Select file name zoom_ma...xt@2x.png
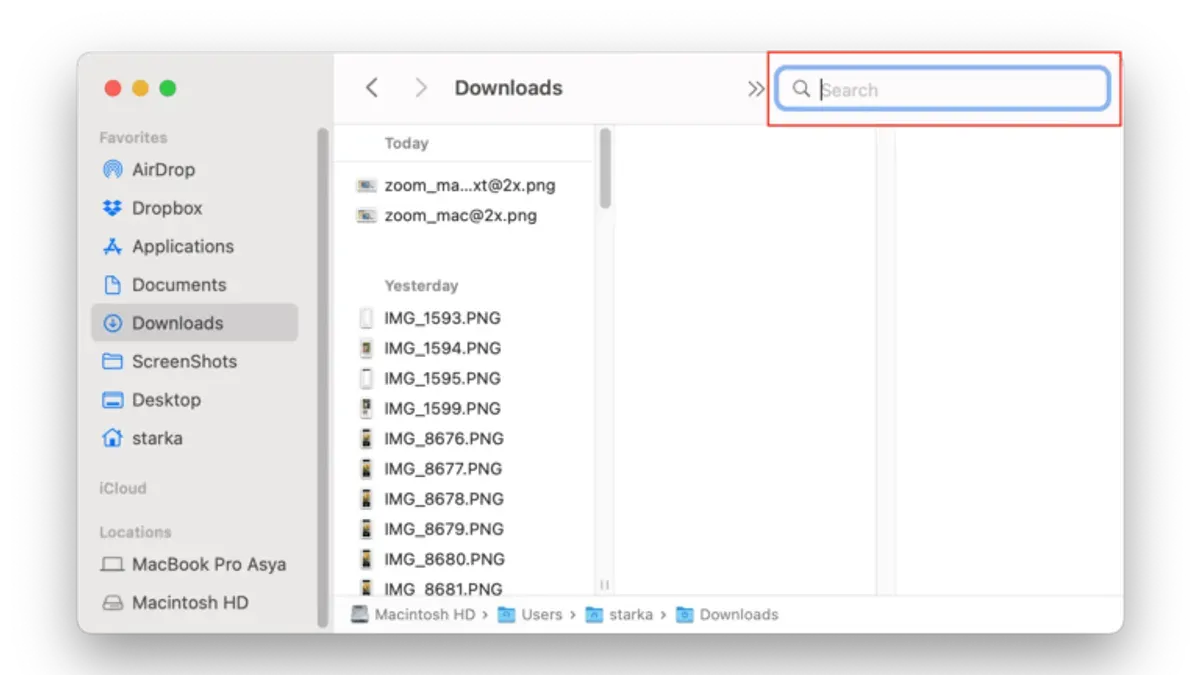 click(470, 185)
